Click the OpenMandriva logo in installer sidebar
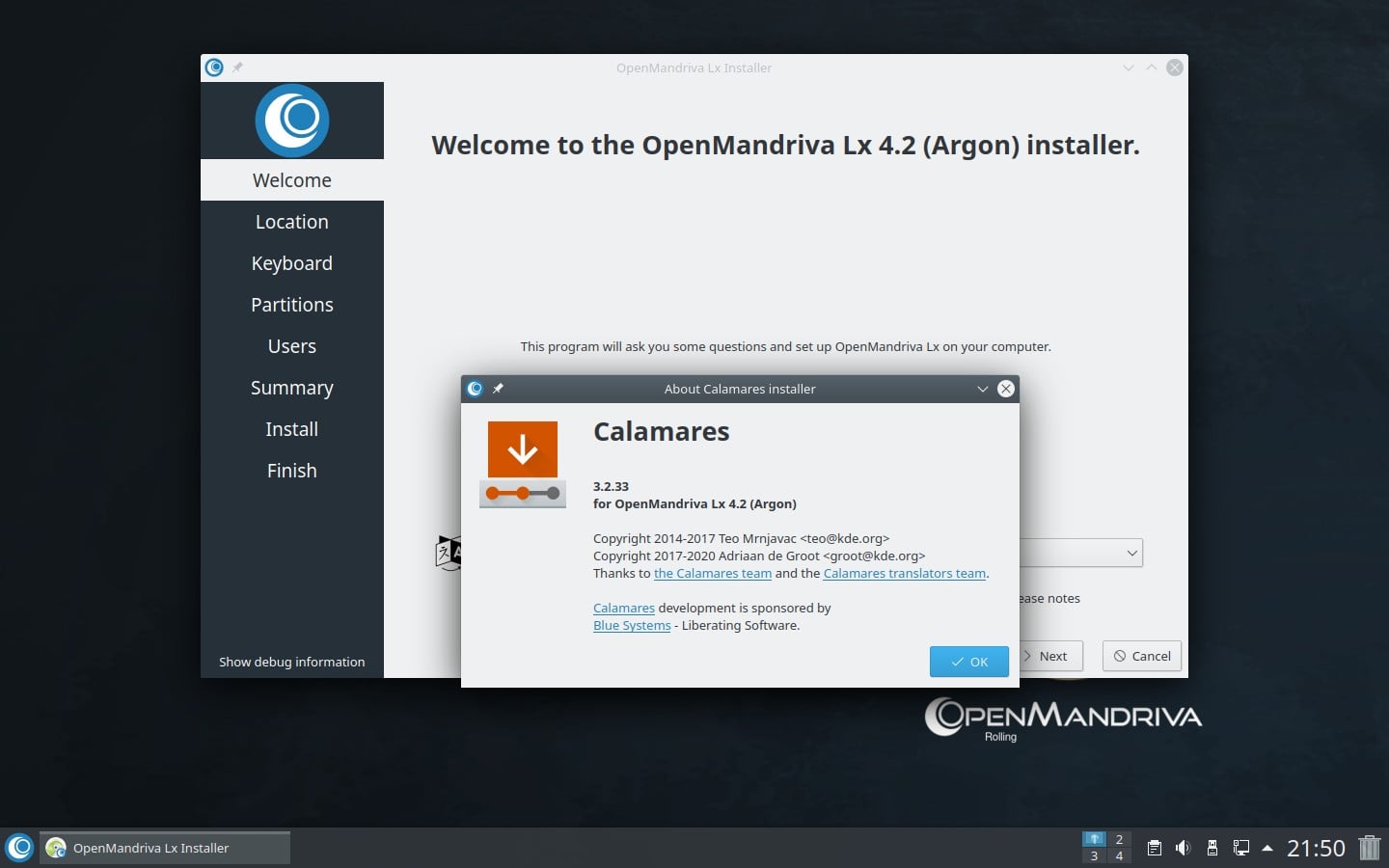Viewport: 1389px width, 868px height. pos(292,121)
